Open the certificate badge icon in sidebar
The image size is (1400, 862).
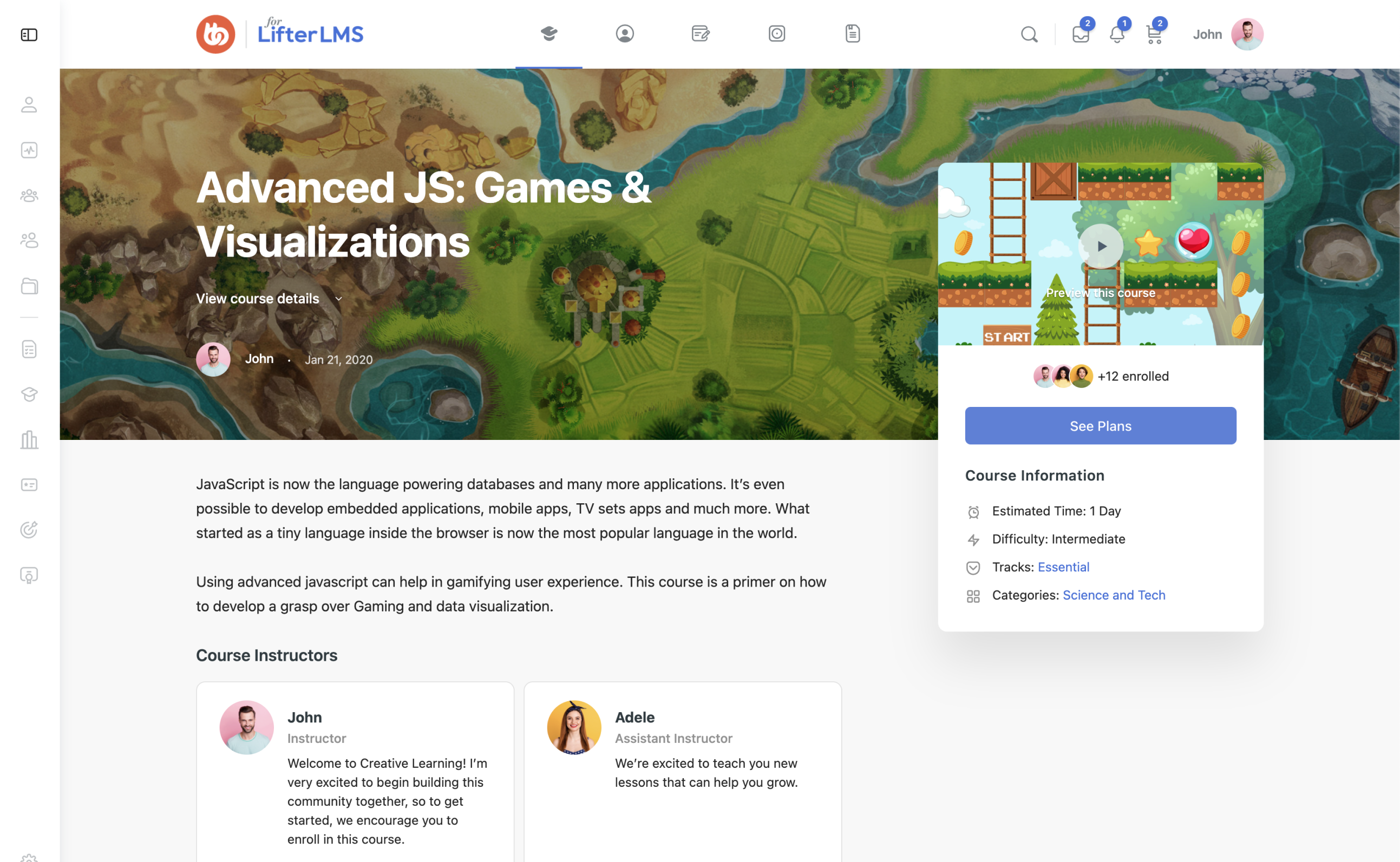point(29,575)
